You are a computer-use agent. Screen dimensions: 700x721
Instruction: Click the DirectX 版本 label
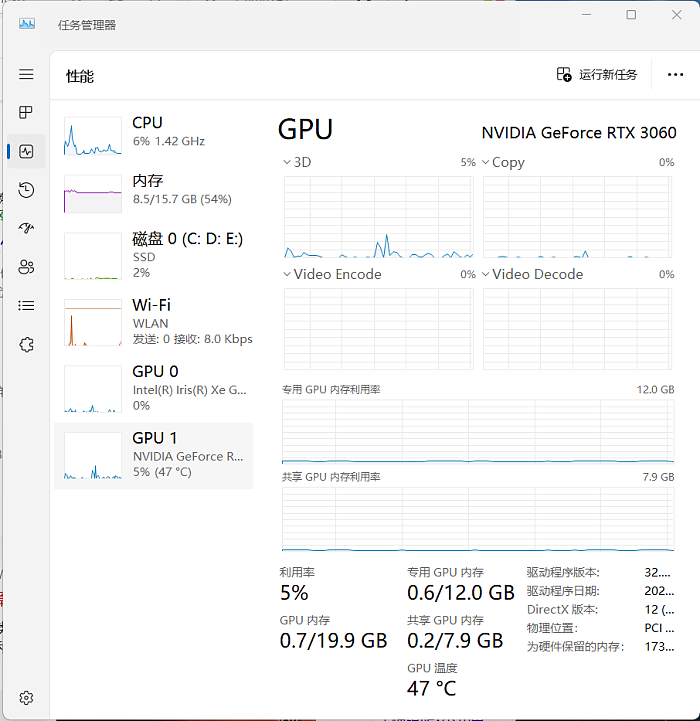[x=562, y=610]
